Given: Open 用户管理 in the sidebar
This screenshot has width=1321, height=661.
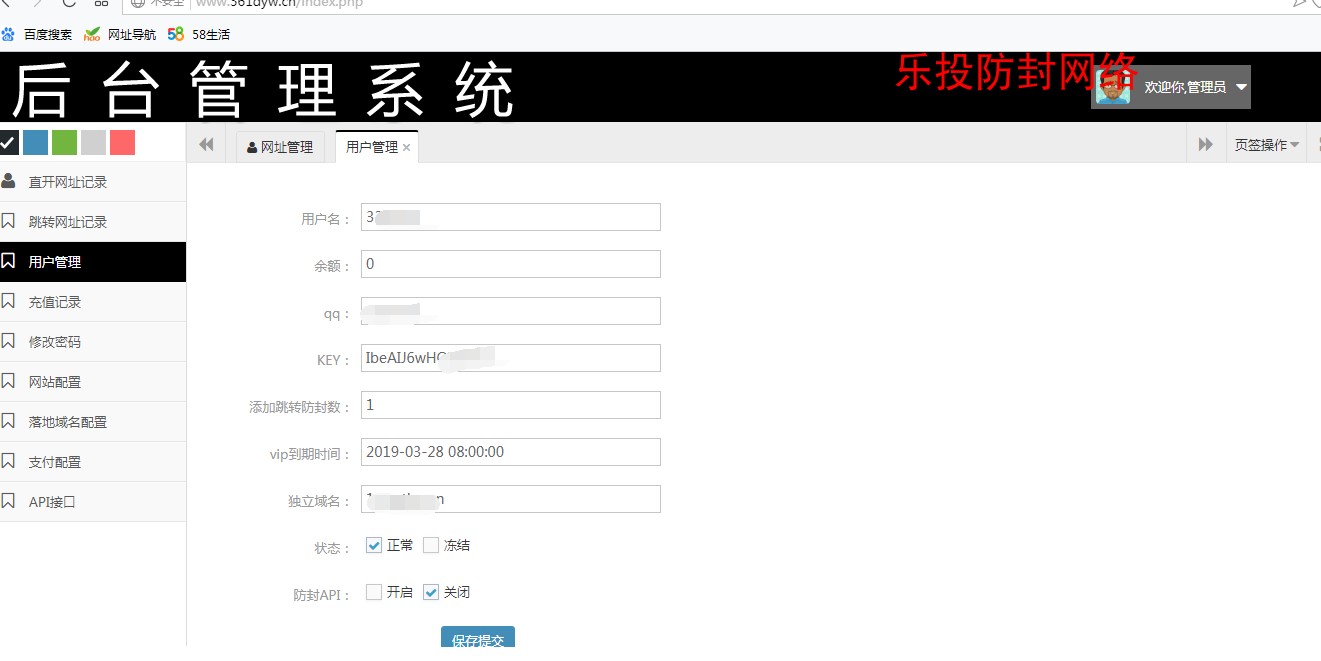Looking at the screenshot, I should pyautogui.click(x=93, y=262).
